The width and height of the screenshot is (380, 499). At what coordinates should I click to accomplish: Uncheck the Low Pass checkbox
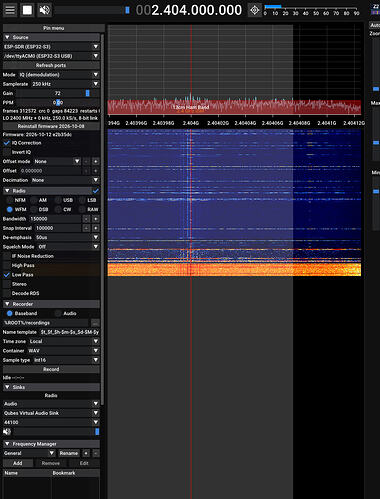tap(7, 275)
